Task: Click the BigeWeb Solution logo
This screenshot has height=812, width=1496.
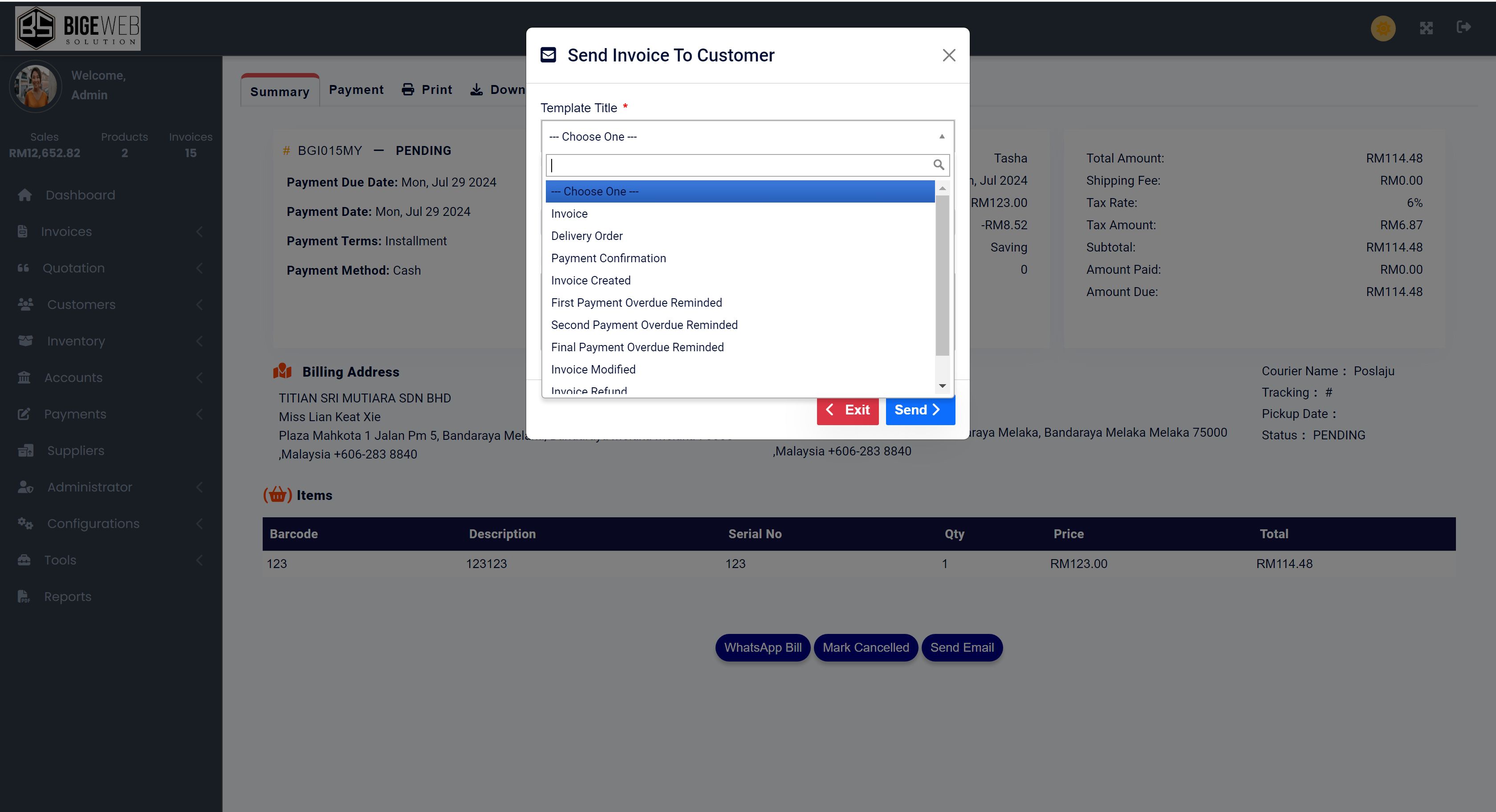Action: coord(78,28)
